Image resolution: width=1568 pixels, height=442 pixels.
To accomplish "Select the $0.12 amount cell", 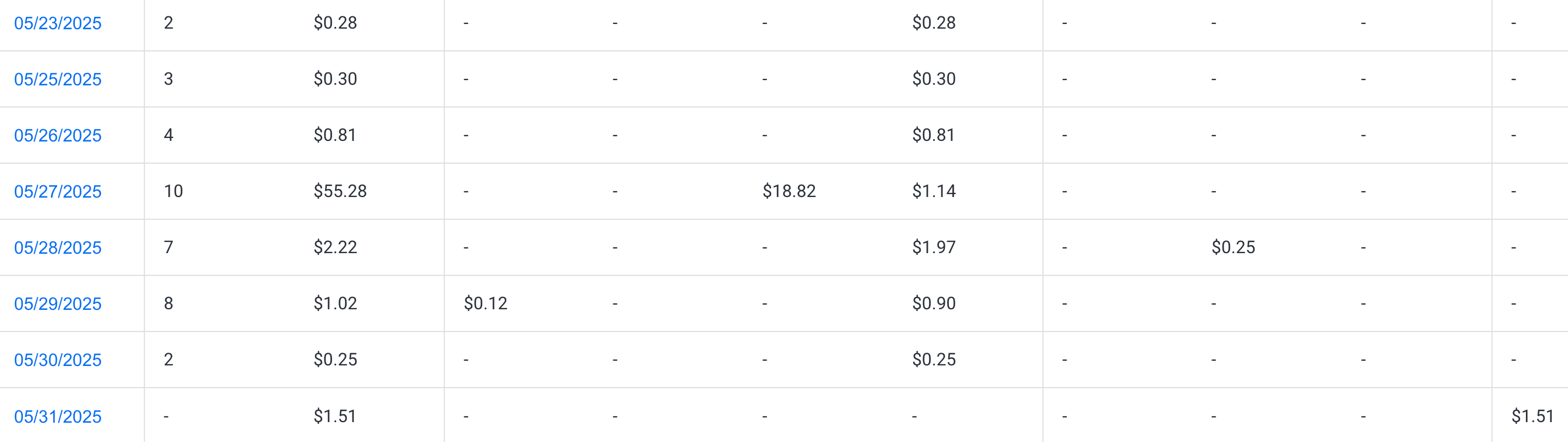I will click(x=485, y=303).
